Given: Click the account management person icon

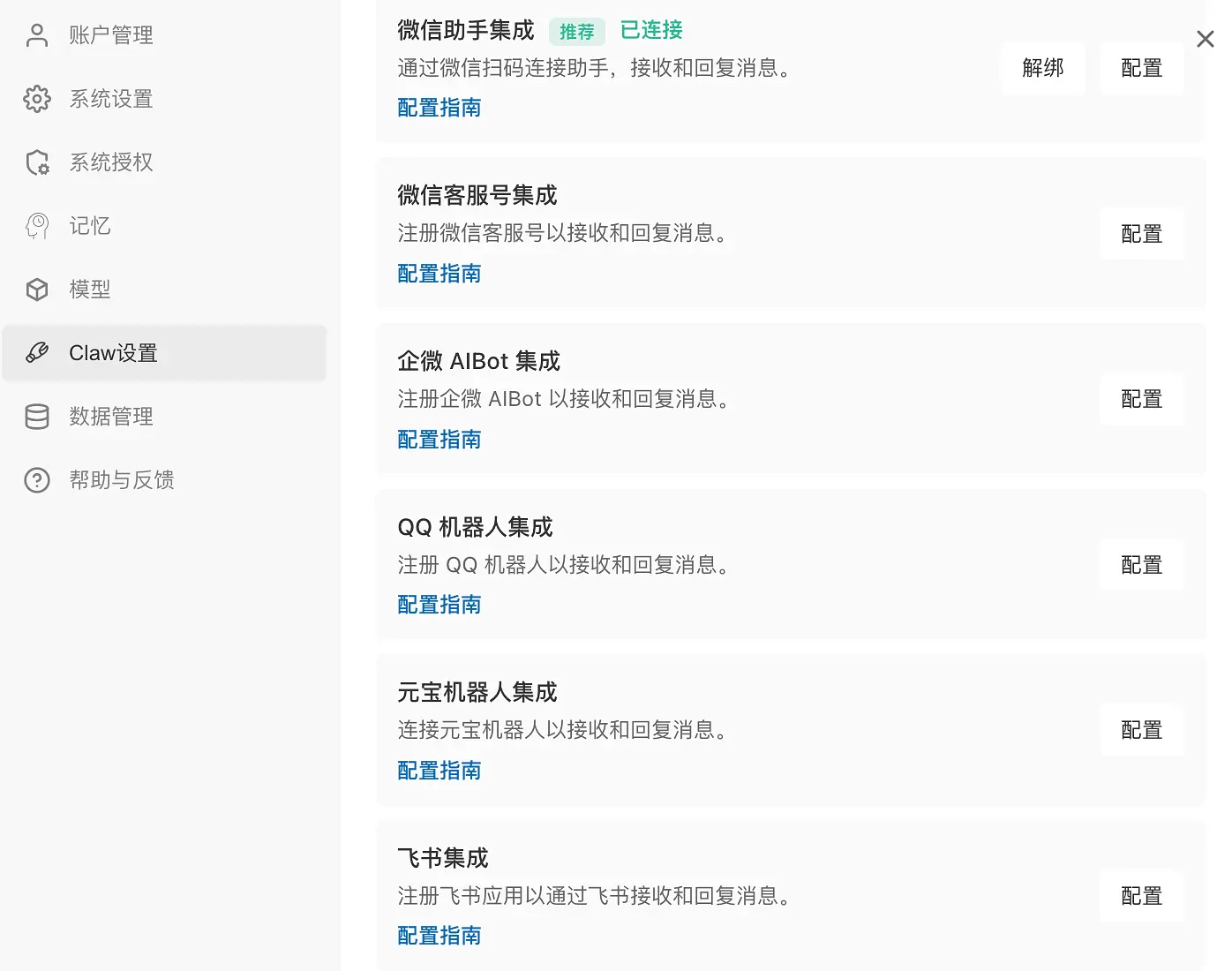Looking at the screenshot, I should click(37, 35).
